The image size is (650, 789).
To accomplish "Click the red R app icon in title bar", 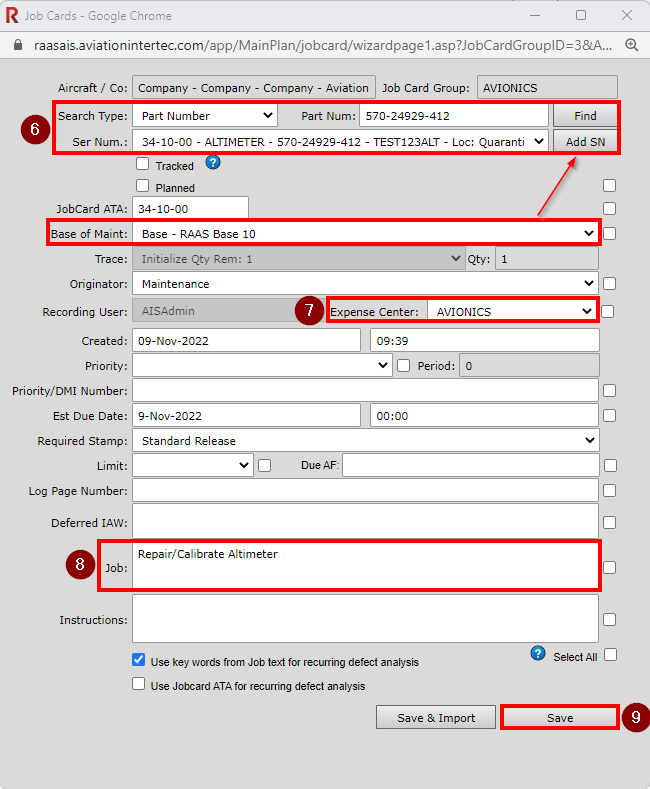I will point(12,16).
